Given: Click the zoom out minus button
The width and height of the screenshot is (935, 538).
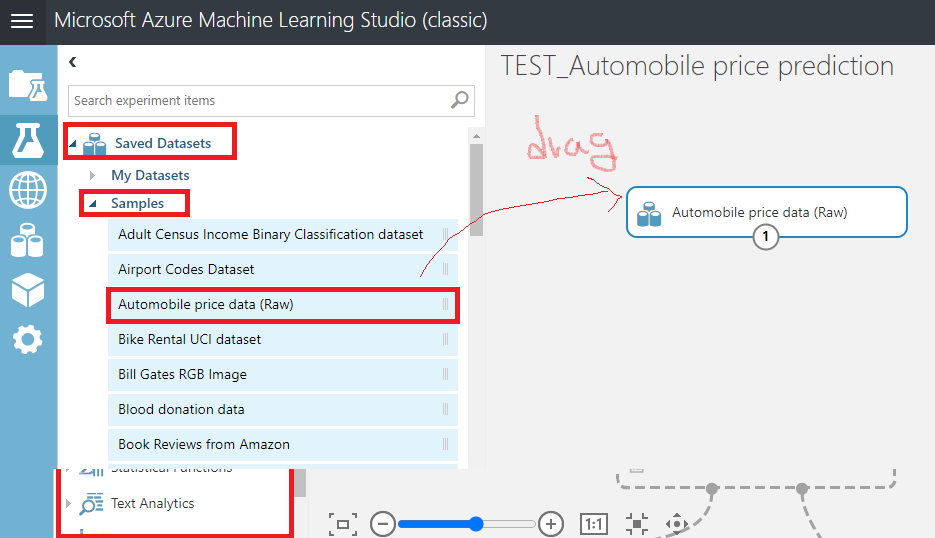Looking at the screenshot, I should [382, 524].
